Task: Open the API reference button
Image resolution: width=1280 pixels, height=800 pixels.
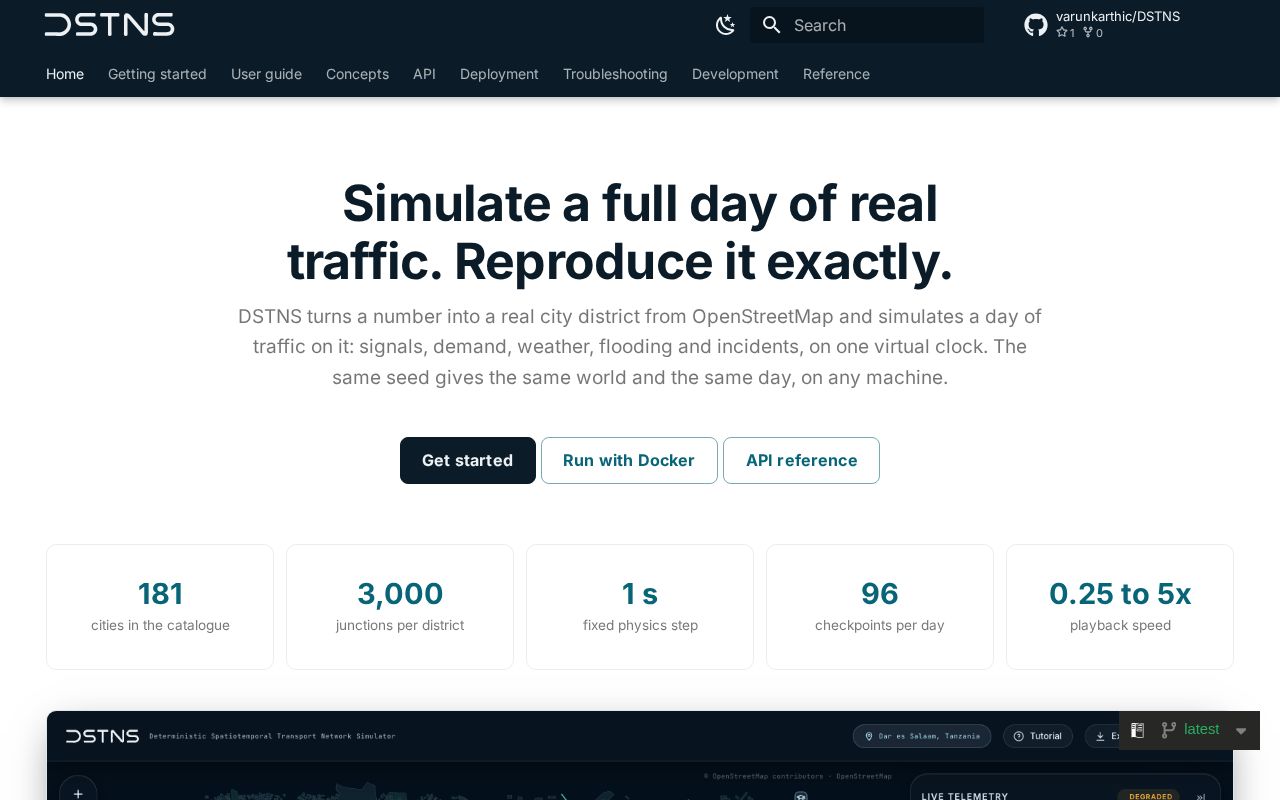Action: click(x=801, y=460)
